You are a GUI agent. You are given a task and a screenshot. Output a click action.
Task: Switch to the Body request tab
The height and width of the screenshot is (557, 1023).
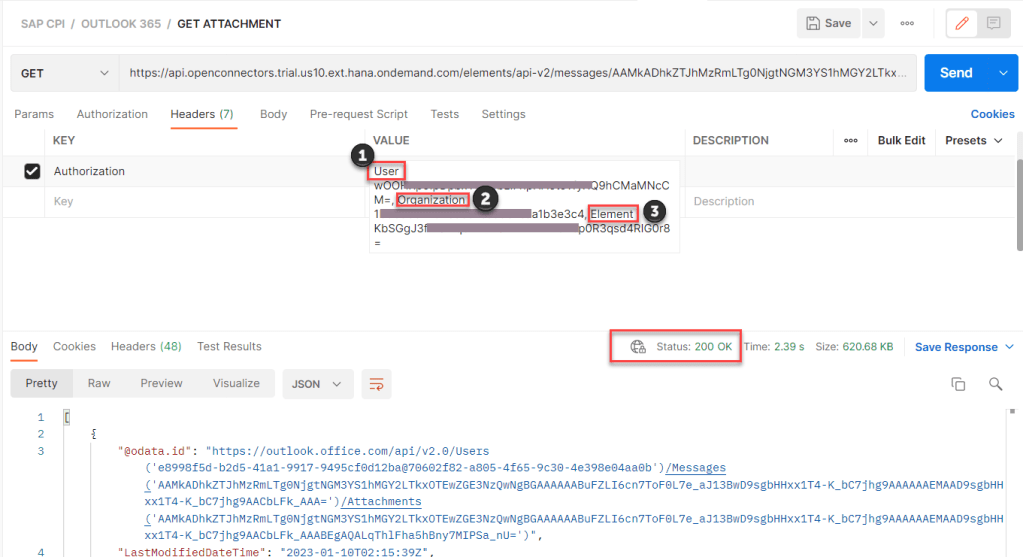click(x=273, y=114)
